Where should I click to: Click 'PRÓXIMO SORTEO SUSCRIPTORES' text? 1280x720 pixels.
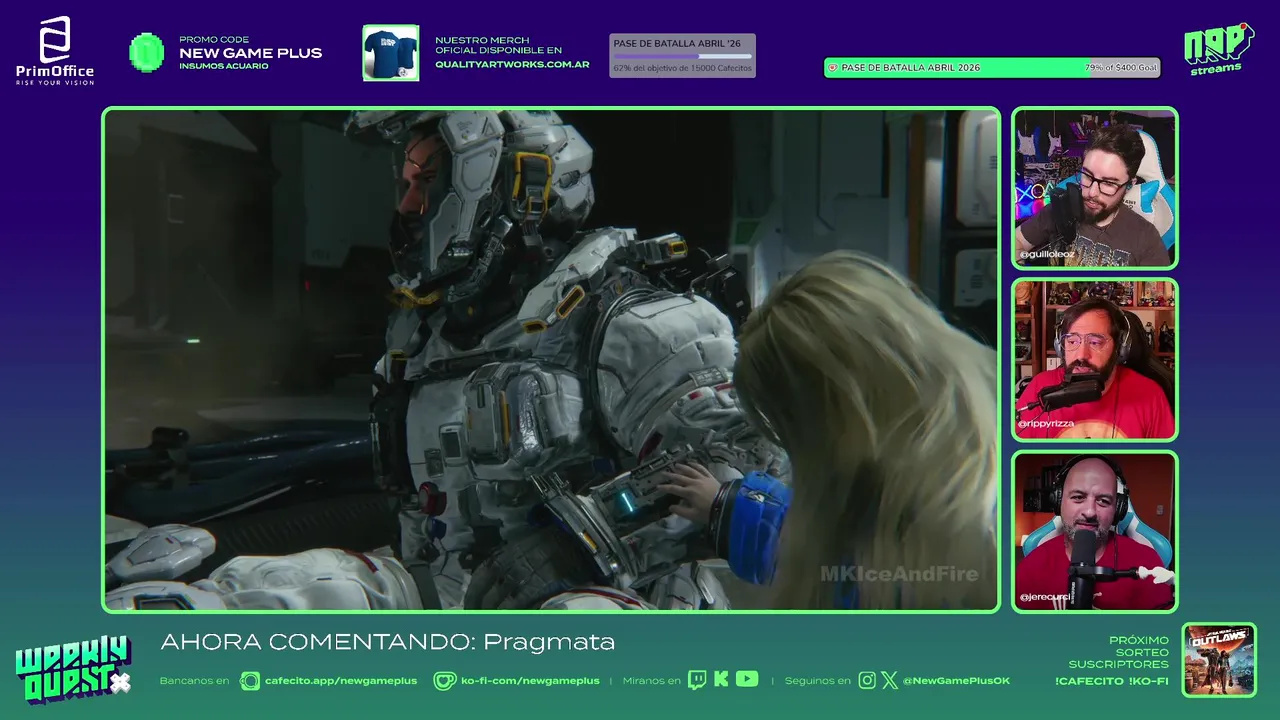pyautogui.click(x=1118, y=652)
